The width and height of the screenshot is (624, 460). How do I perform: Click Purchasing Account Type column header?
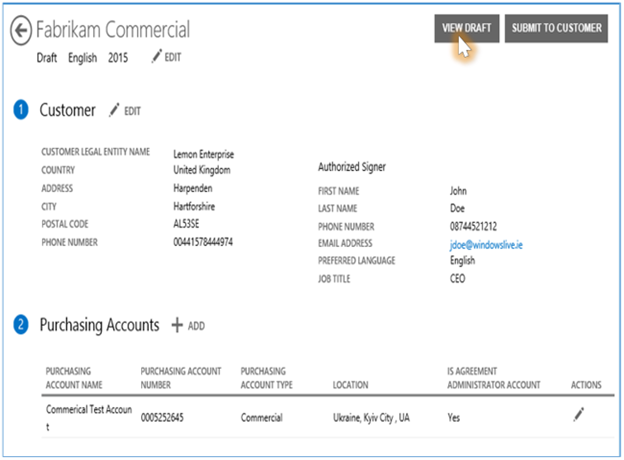point(266,378)
